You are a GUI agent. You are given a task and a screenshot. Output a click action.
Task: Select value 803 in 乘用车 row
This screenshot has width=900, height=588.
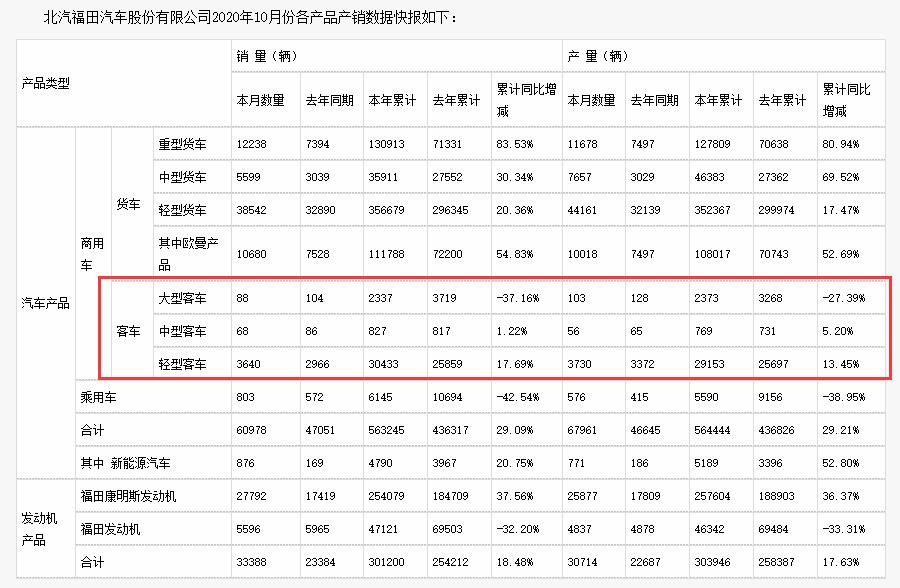tap(245, 397)
